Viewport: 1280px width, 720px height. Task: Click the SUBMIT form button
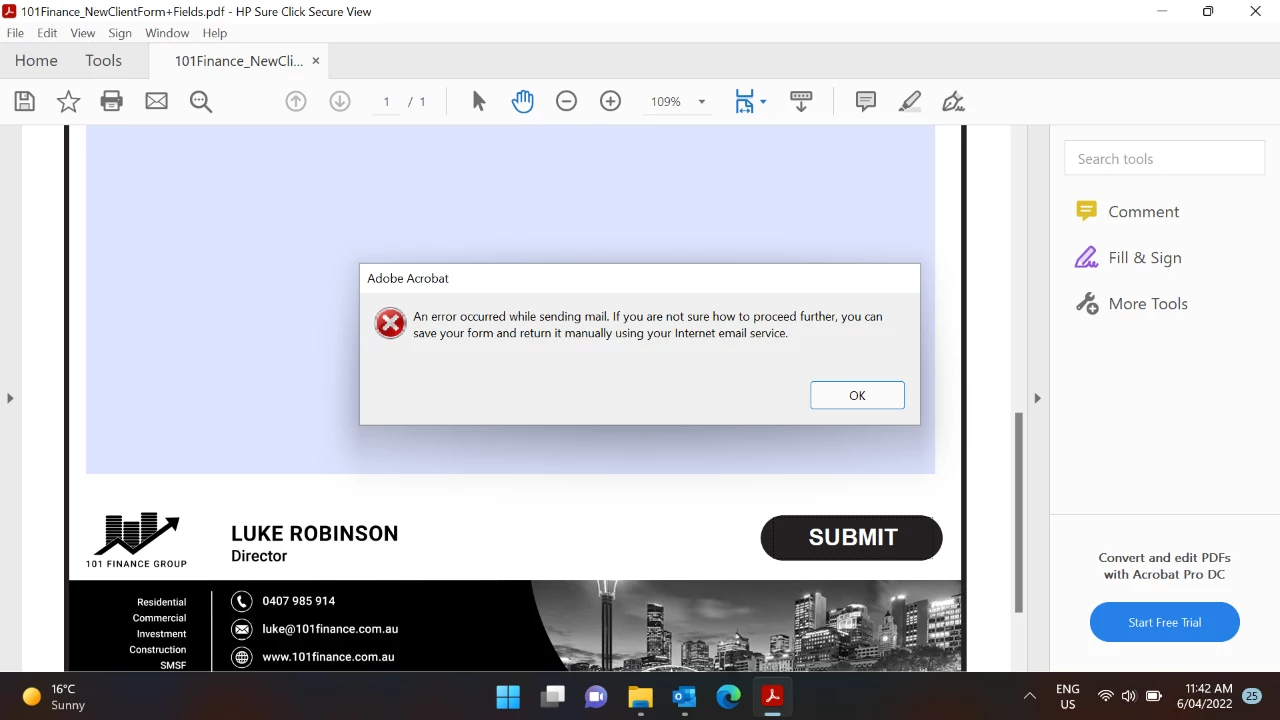(x=852, y=538)
